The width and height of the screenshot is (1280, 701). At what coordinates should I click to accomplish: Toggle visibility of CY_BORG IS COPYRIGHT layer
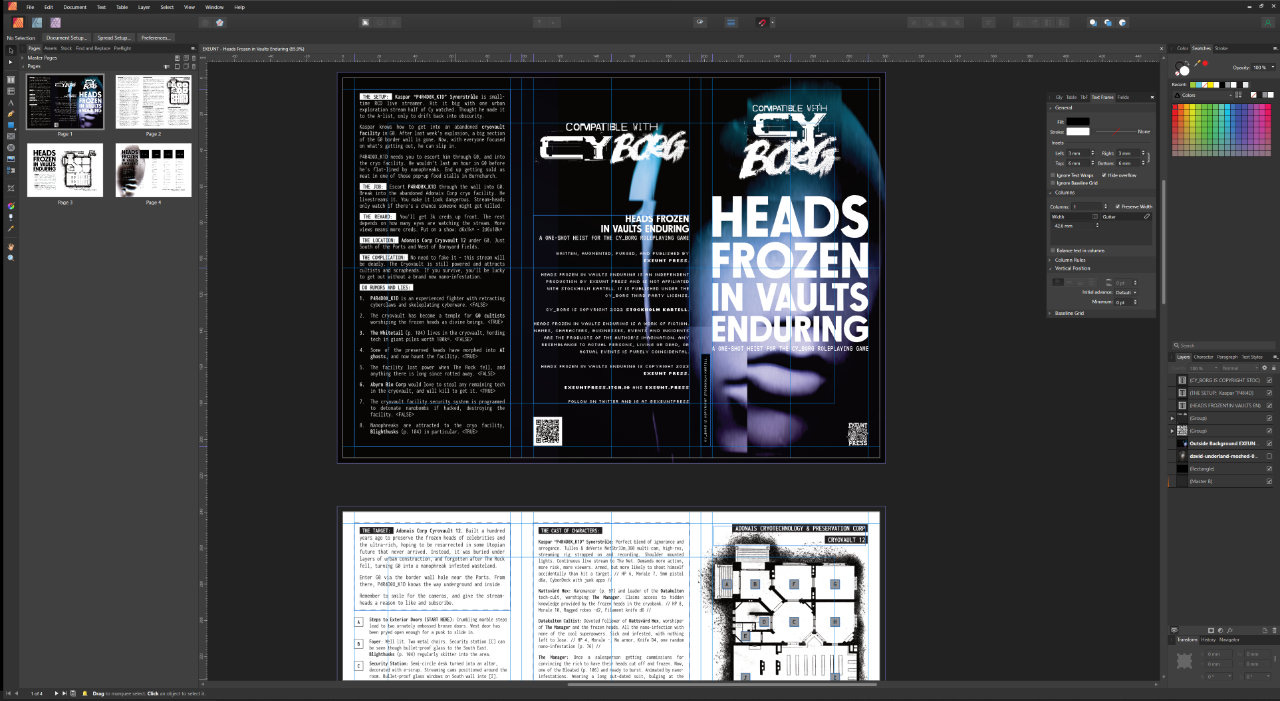click(1269, 380)
